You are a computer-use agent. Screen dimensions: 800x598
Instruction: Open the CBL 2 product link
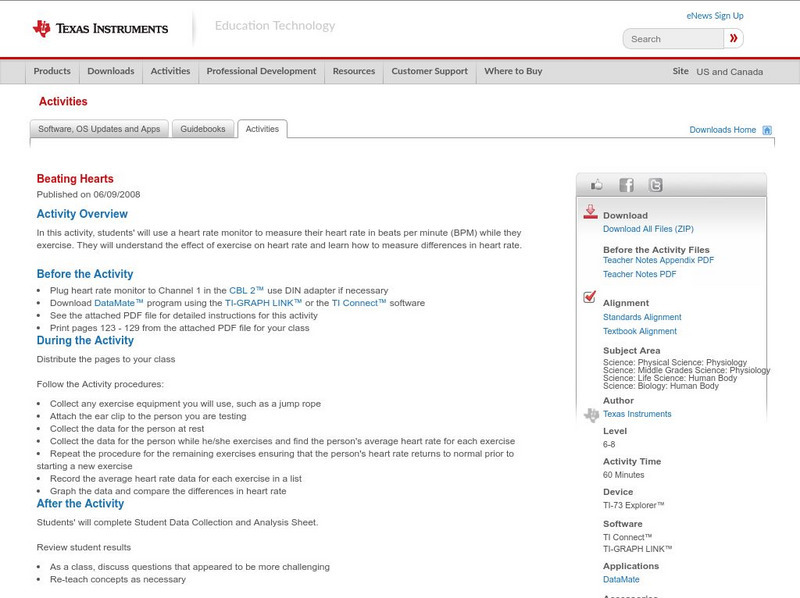coord(246,290)
